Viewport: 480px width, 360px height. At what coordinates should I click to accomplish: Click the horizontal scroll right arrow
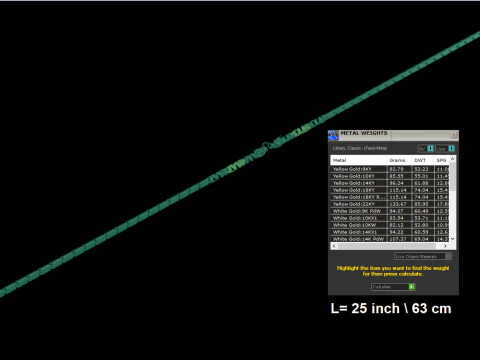pos(445,246)
